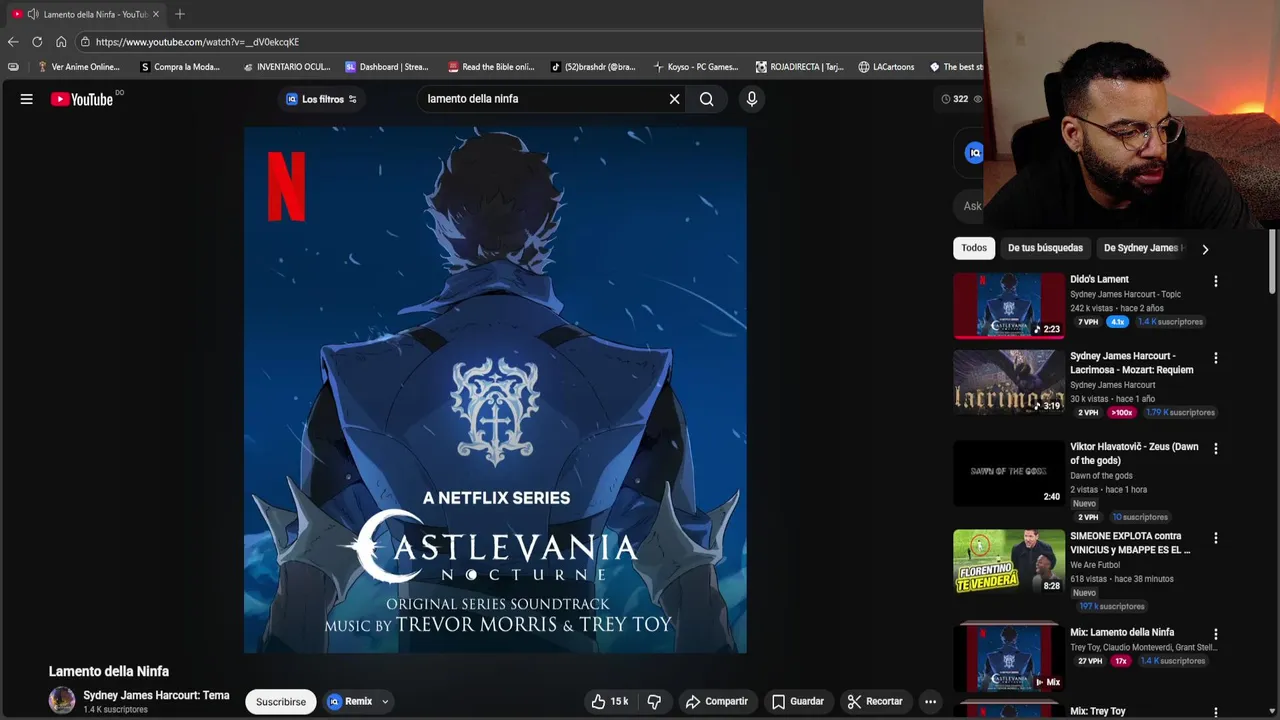1280x720 pixels.
Task: Reload the page with the refresh icon
Action: [37, 42]
